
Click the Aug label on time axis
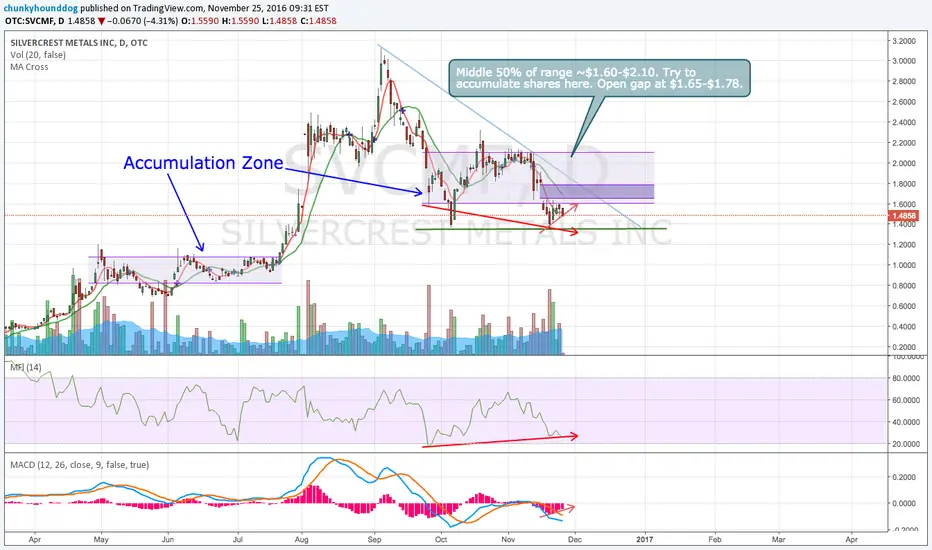click(302, 540)
